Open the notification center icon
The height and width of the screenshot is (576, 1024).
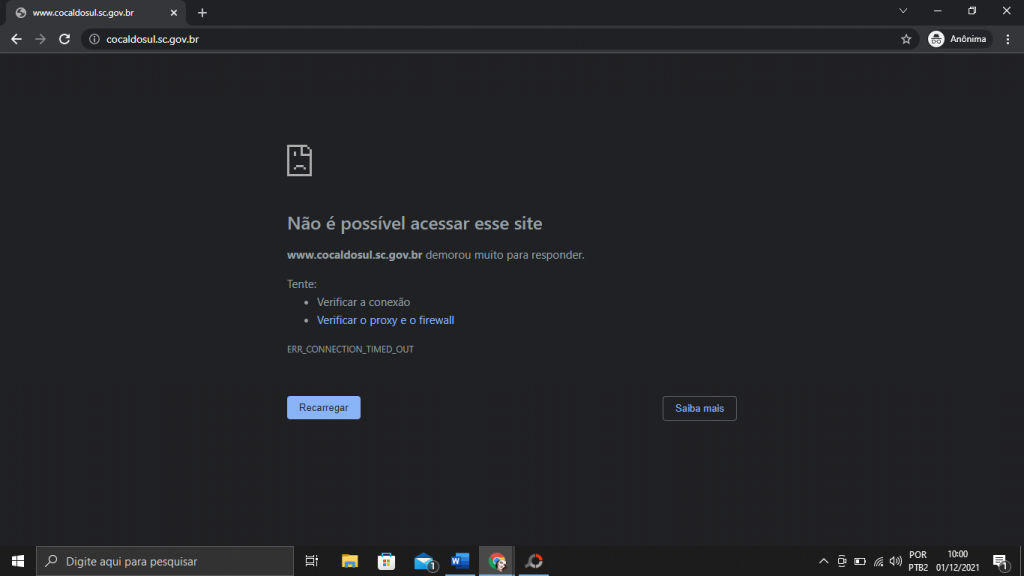coord(1000,561)
